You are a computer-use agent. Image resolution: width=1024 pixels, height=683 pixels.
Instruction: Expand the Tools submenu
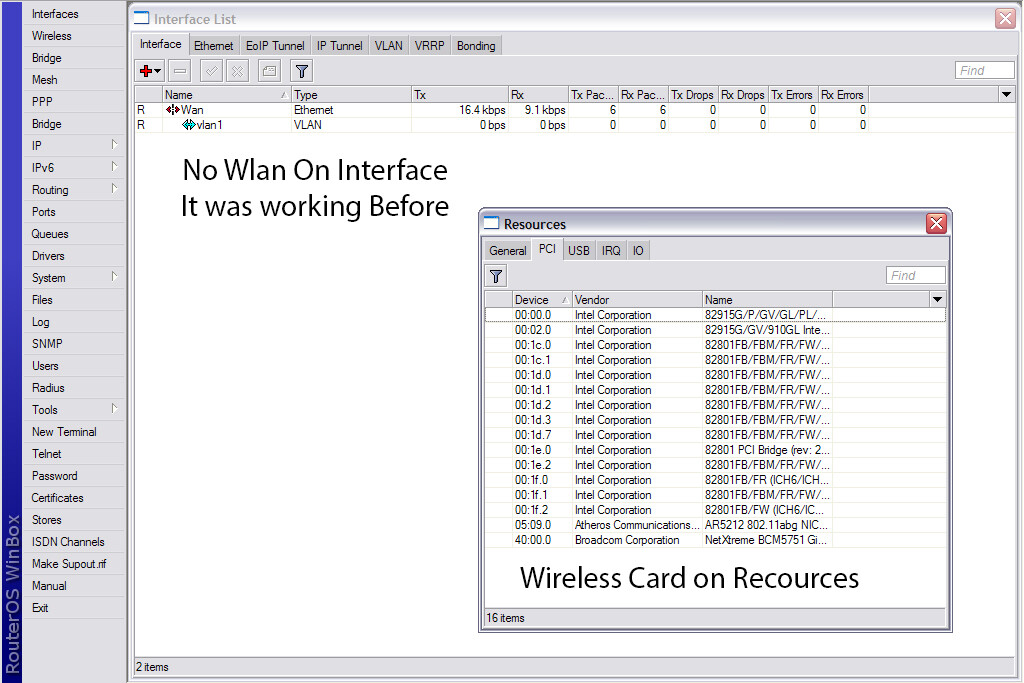point(74,409)
